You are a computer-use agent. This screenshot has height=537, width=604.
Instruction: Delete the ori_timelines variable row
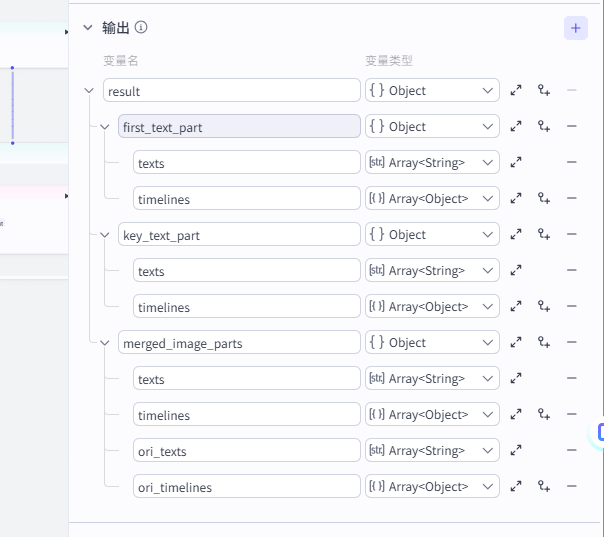pos(572,487)
